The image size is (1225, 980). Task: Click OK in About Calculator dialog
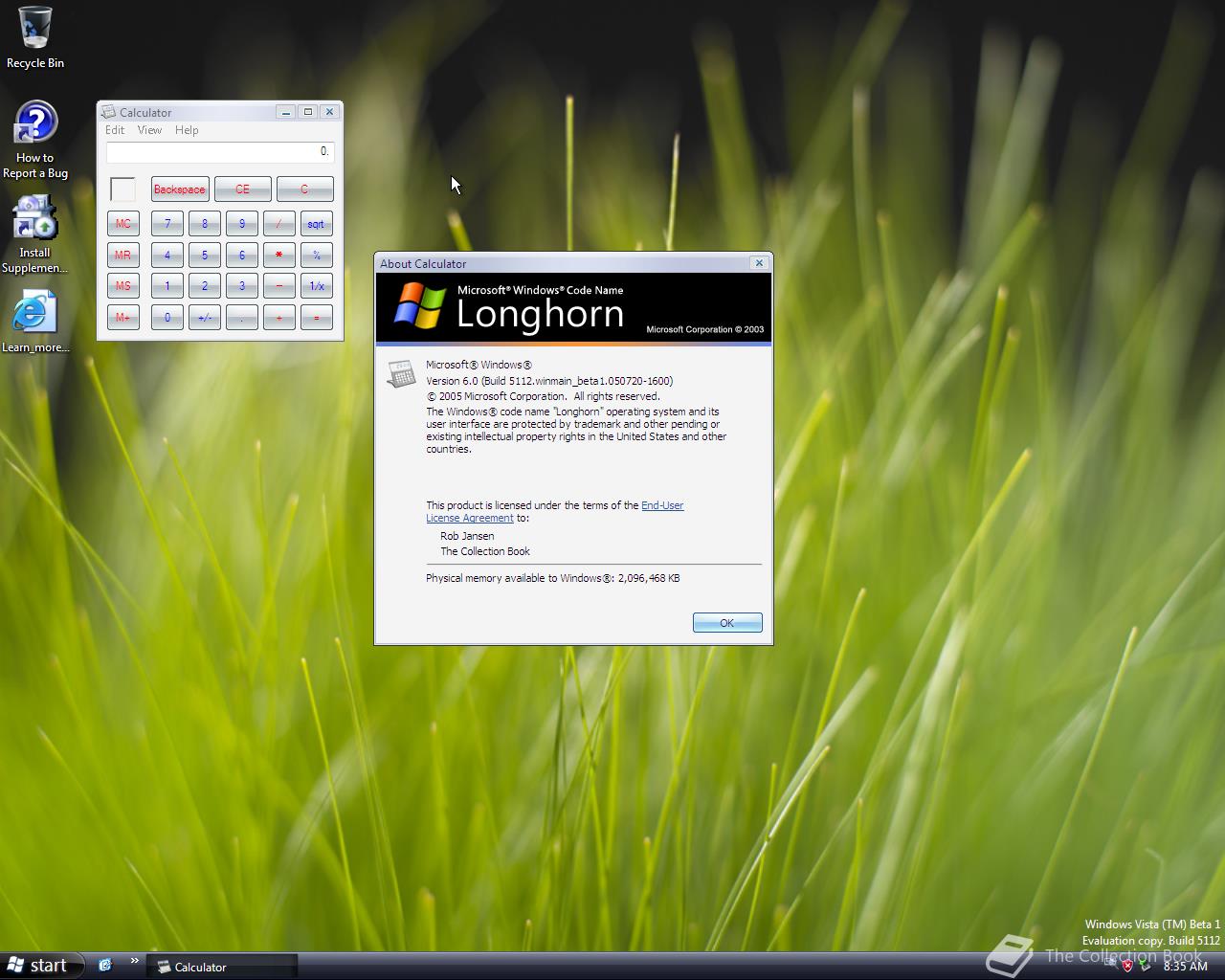[x=727, y=623]
